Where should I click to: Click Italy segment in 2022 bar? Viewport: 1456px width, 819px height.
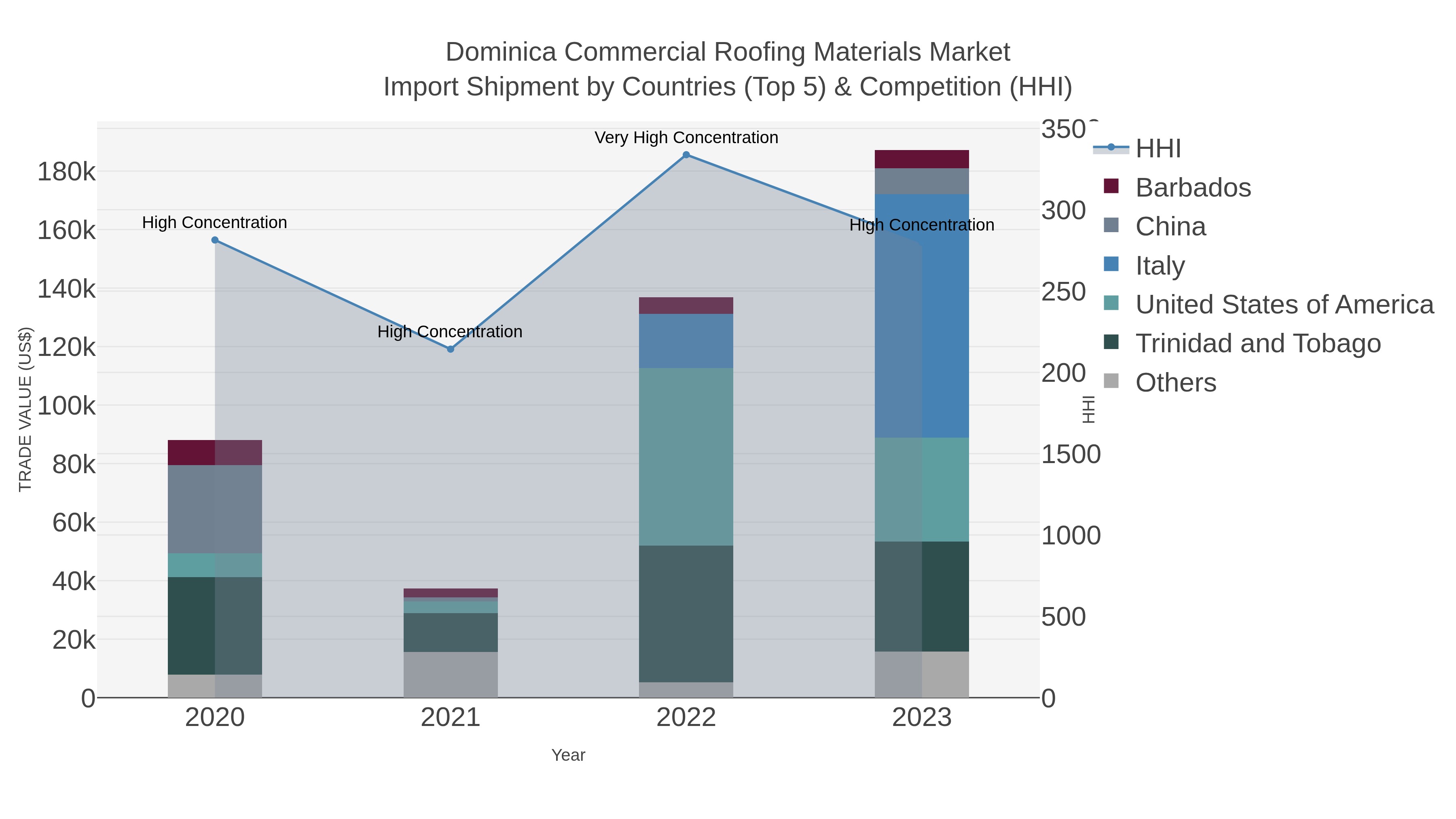click(x=686, y=341)
